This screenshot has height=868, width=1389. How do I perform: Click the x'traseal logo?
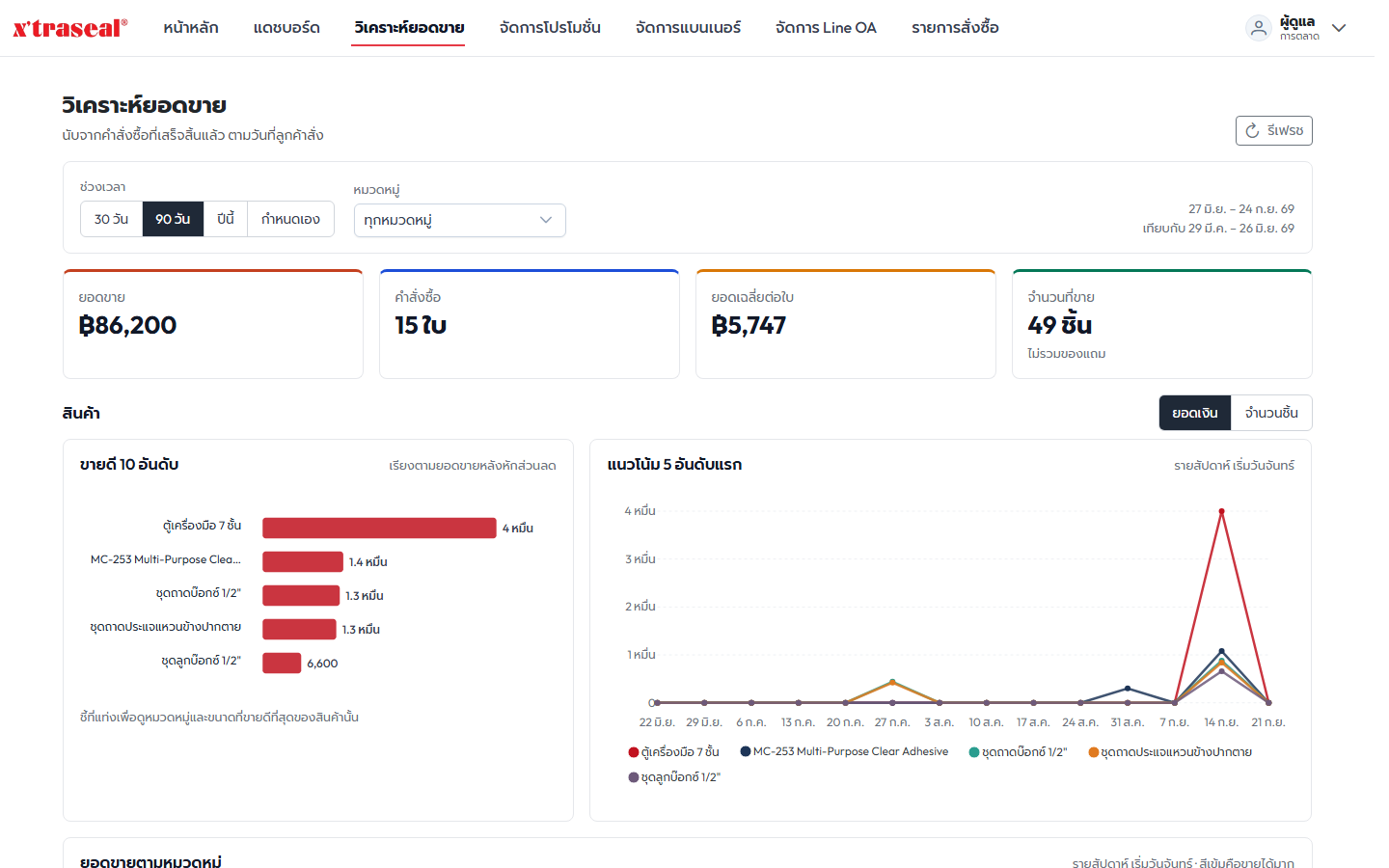(69, 28)
